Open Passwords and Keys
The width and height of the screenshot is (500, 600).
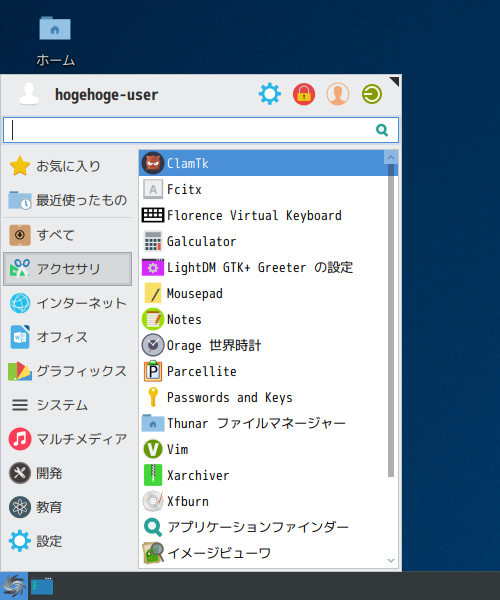pyautogui.click(x=263, y=398)
